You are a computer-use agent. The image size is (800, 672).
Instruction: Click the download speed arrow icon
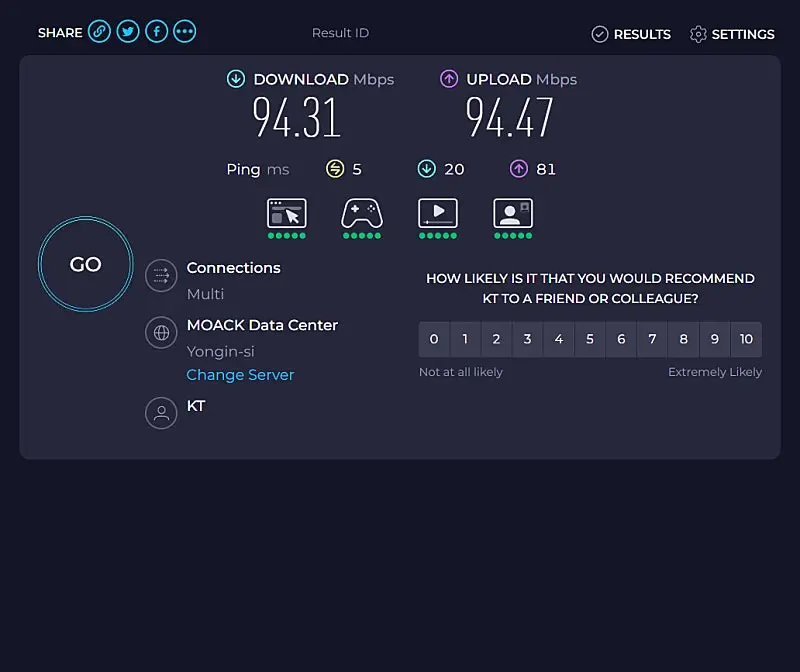(x=236, y=79)
